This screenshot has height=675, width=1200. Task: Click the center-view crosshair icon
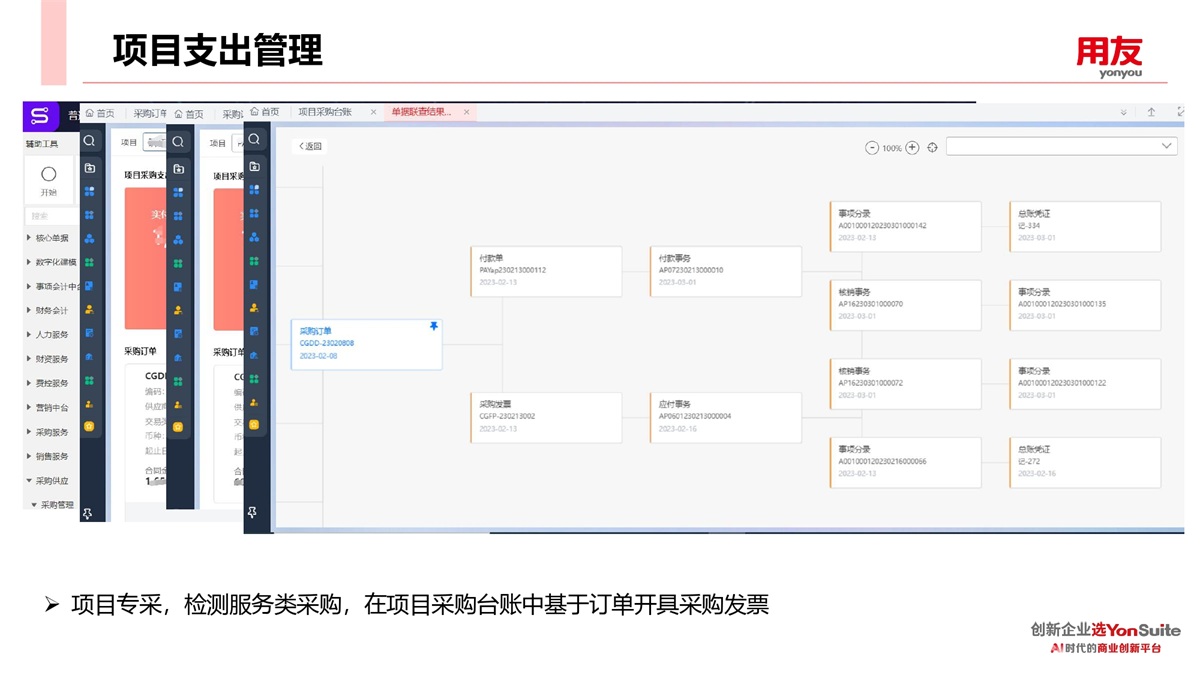pos(933,148)
